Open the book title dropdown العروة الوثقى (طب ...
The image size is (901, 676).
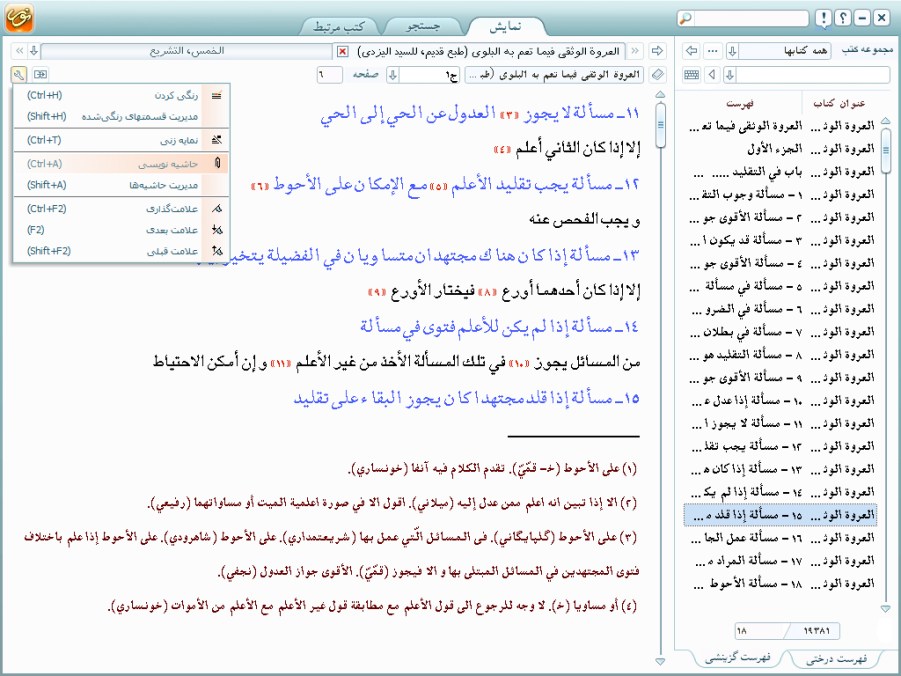pos(554,75)
